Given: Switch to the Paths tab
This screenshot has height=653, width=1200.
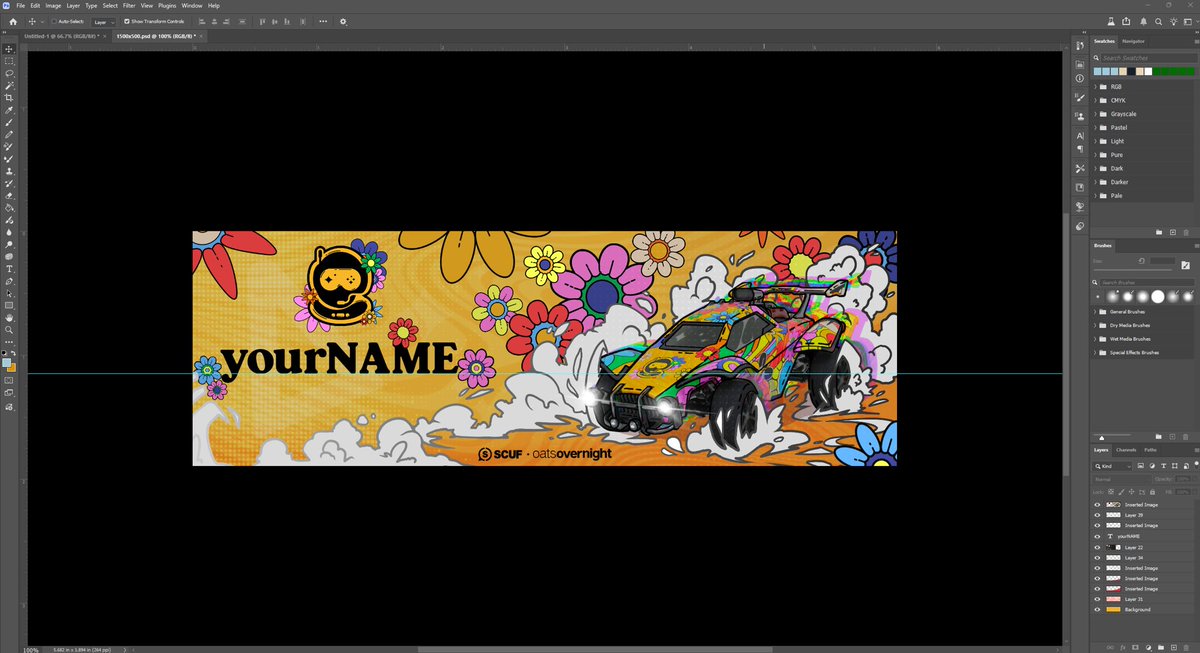Looking at the screenshot, I should [x=1151, y=450].
